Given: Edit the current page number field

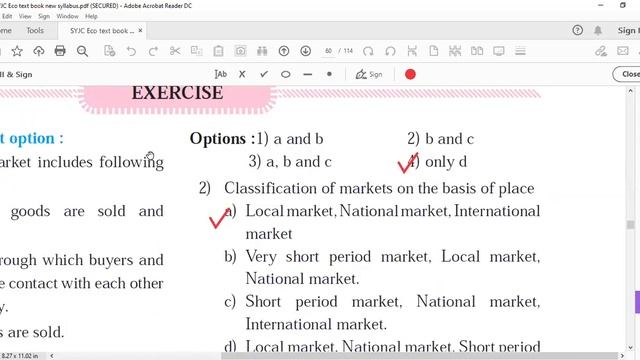Looking at the screenshot, I should (x=328, y=51).
